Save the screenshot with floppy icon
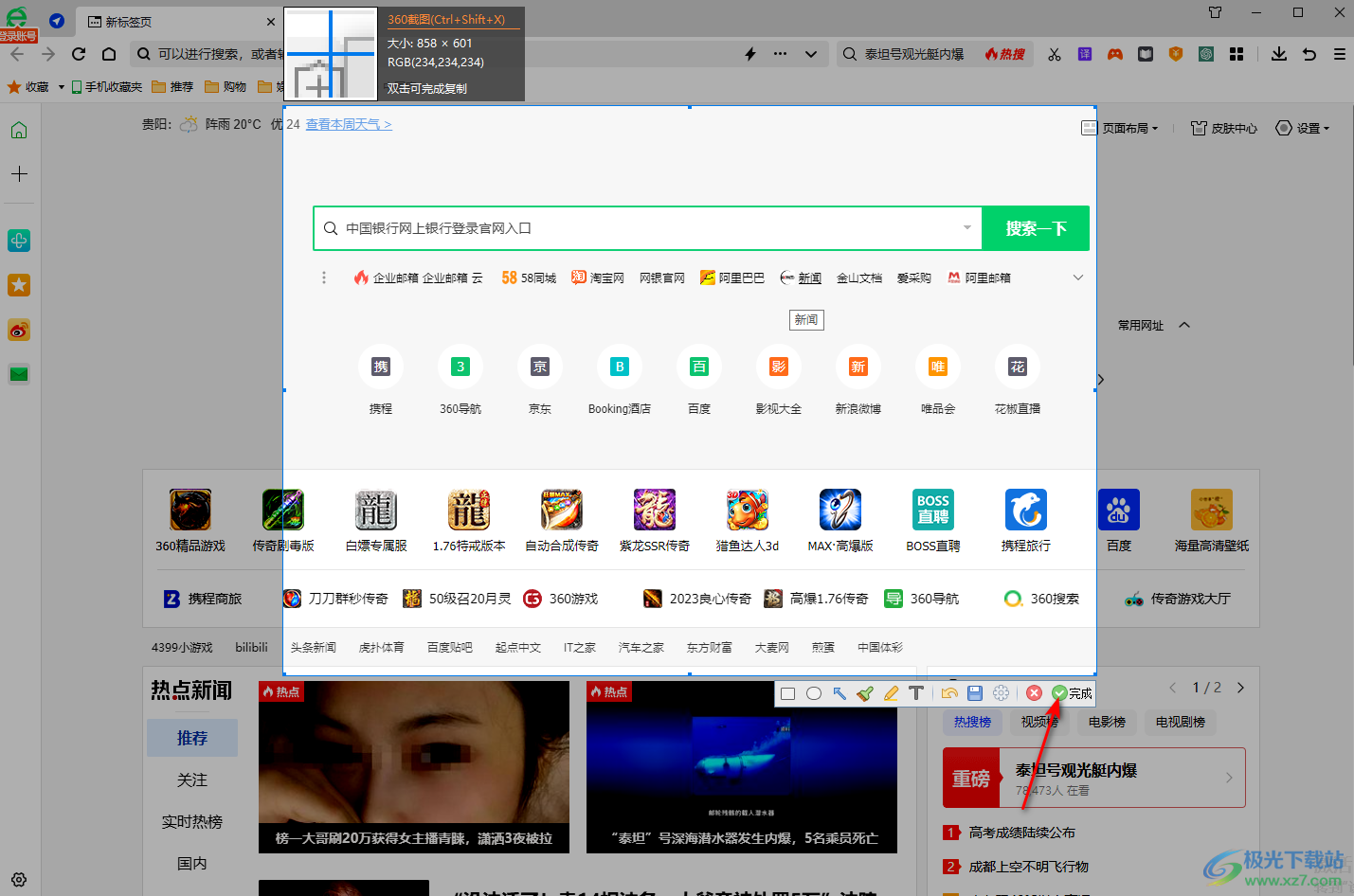 coord(975,693)
